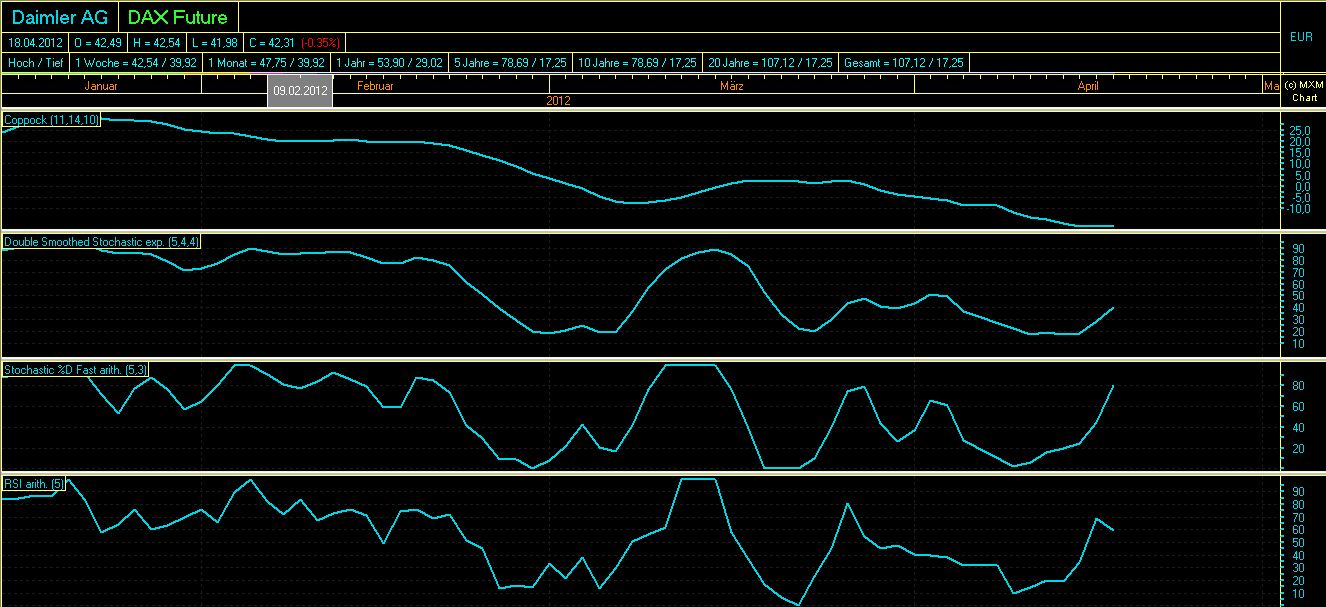This screenshot has width=1326, height=607.
Task: Open the Stochastic %D Fast arith. label
Action: 77,370
